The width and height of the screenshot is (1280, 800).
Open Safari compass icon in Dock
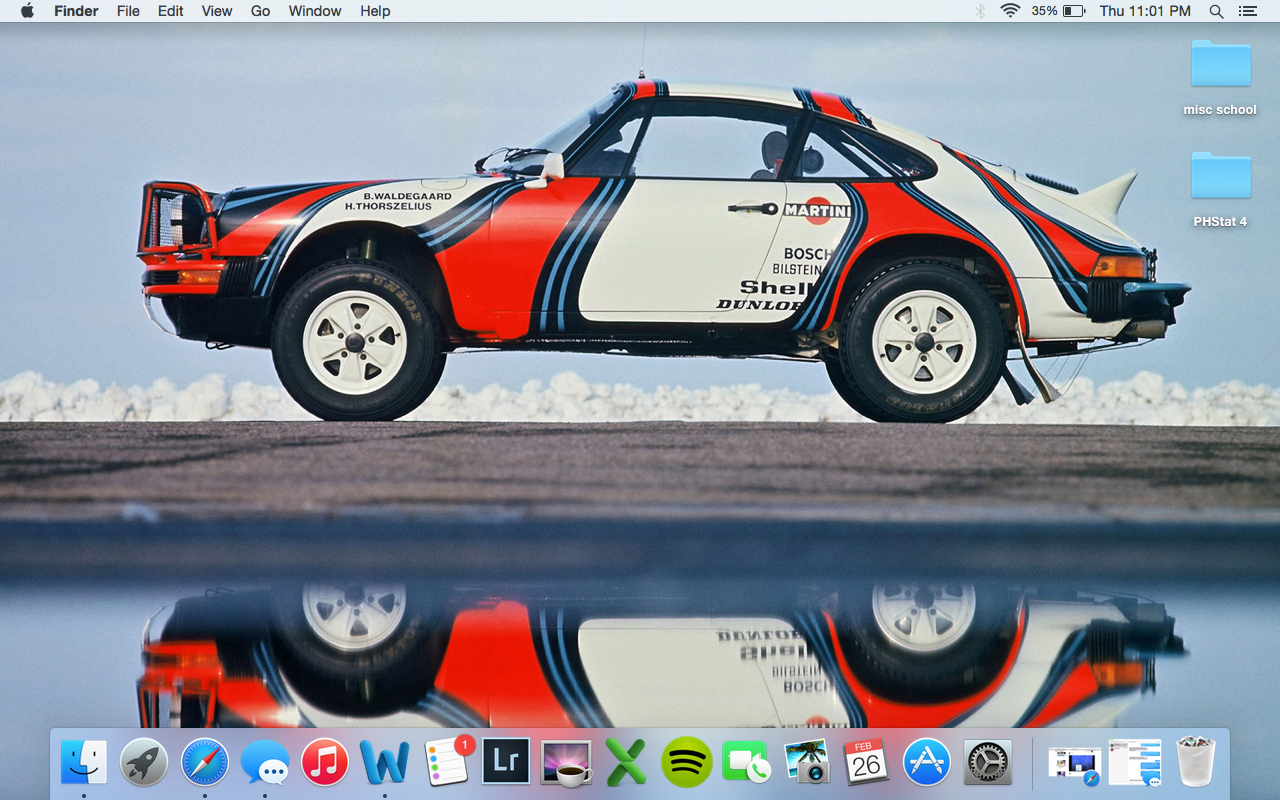(205, 762)
